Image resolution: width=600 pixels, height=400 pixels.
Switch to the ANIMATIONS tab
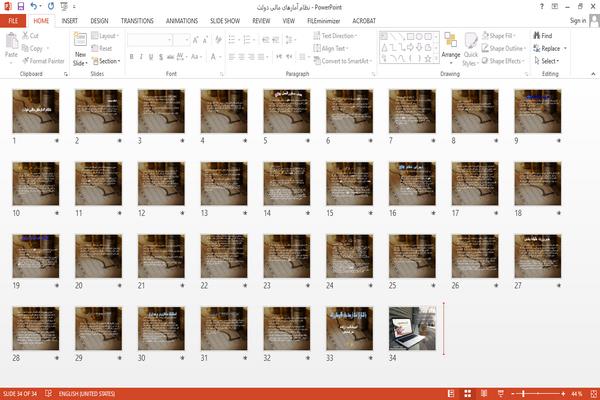pos(182,21)
